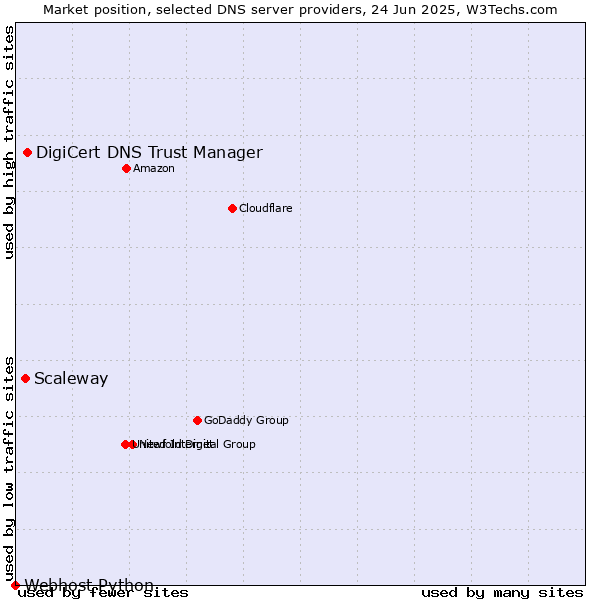
Task: Click 'used by fewer sites' axis label
Action: (103, 593)
